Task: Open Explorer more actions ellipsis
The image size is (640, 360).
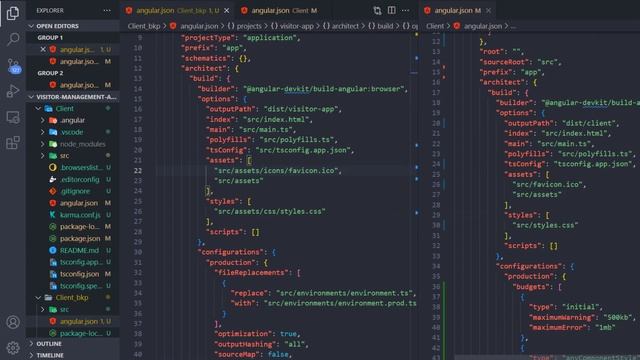Action: (107, 11)
